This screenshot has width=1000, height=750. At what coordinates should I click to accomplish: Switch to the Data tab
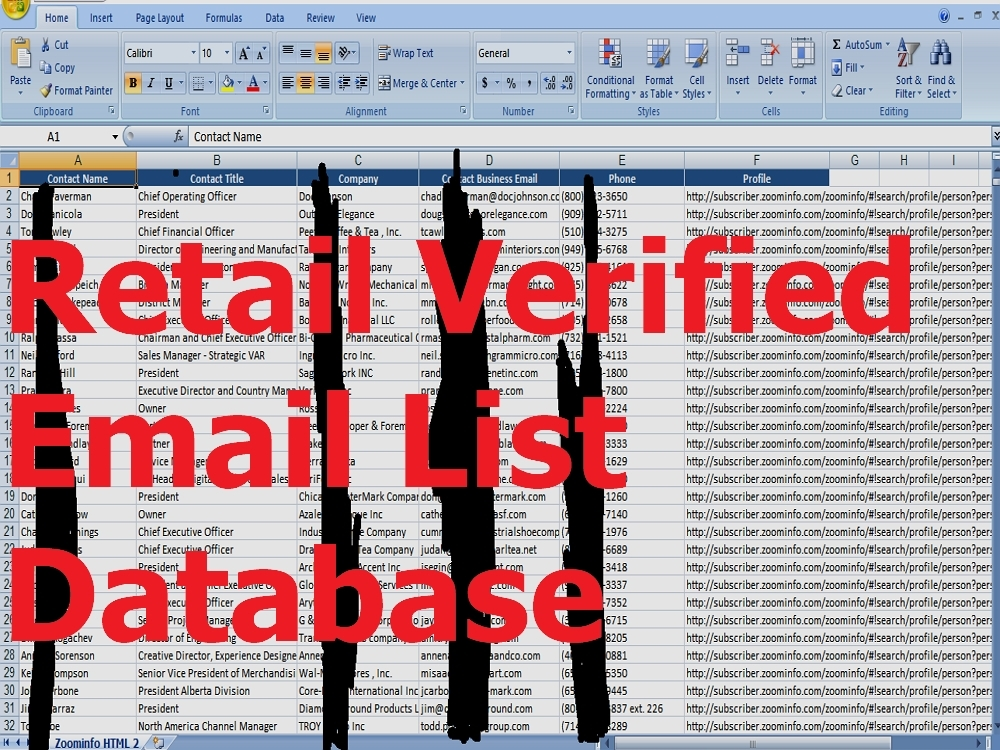tap(275, 18)
